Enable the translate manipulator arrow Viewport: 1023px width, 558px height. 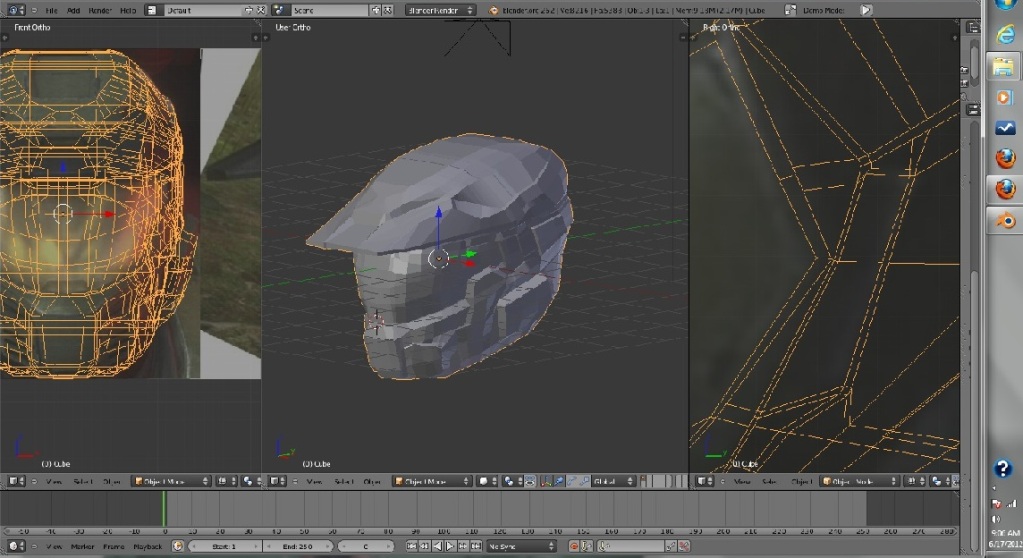558,482
